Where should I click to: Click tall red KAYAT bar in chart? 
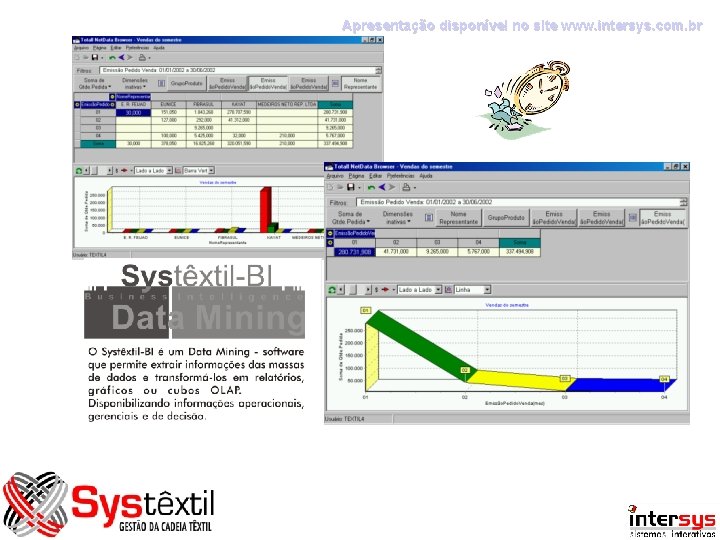click(265, 210)
